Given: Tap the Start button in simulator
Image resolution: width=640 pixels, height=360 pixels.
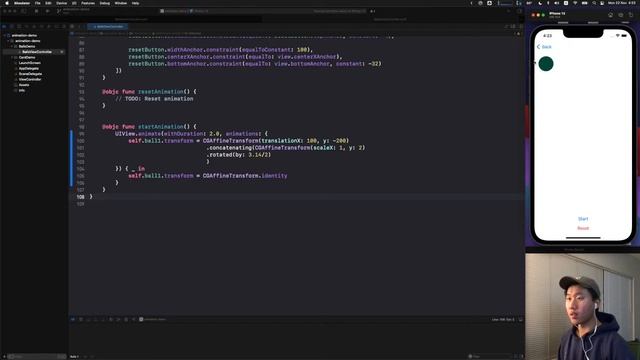Looking at the screenshot, I should tap(583, 219).
